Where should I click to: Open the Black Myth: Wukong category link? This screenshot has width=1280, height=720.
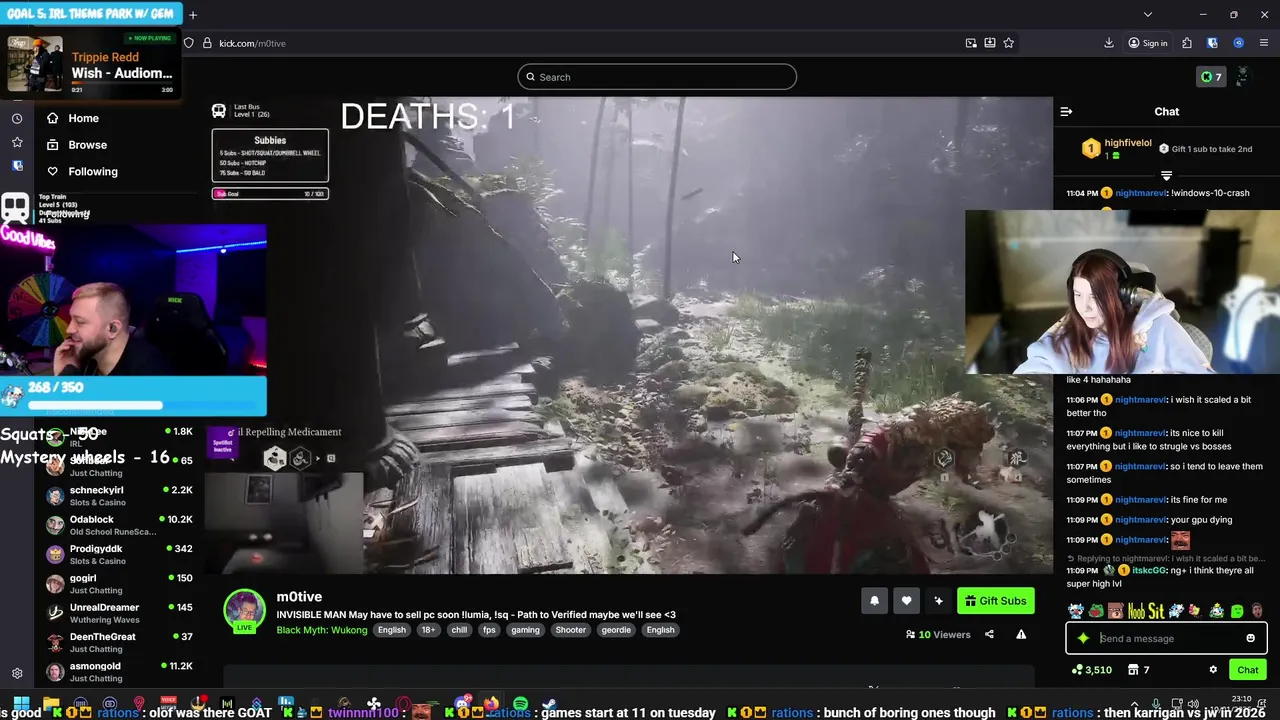(x=323, y=630)
